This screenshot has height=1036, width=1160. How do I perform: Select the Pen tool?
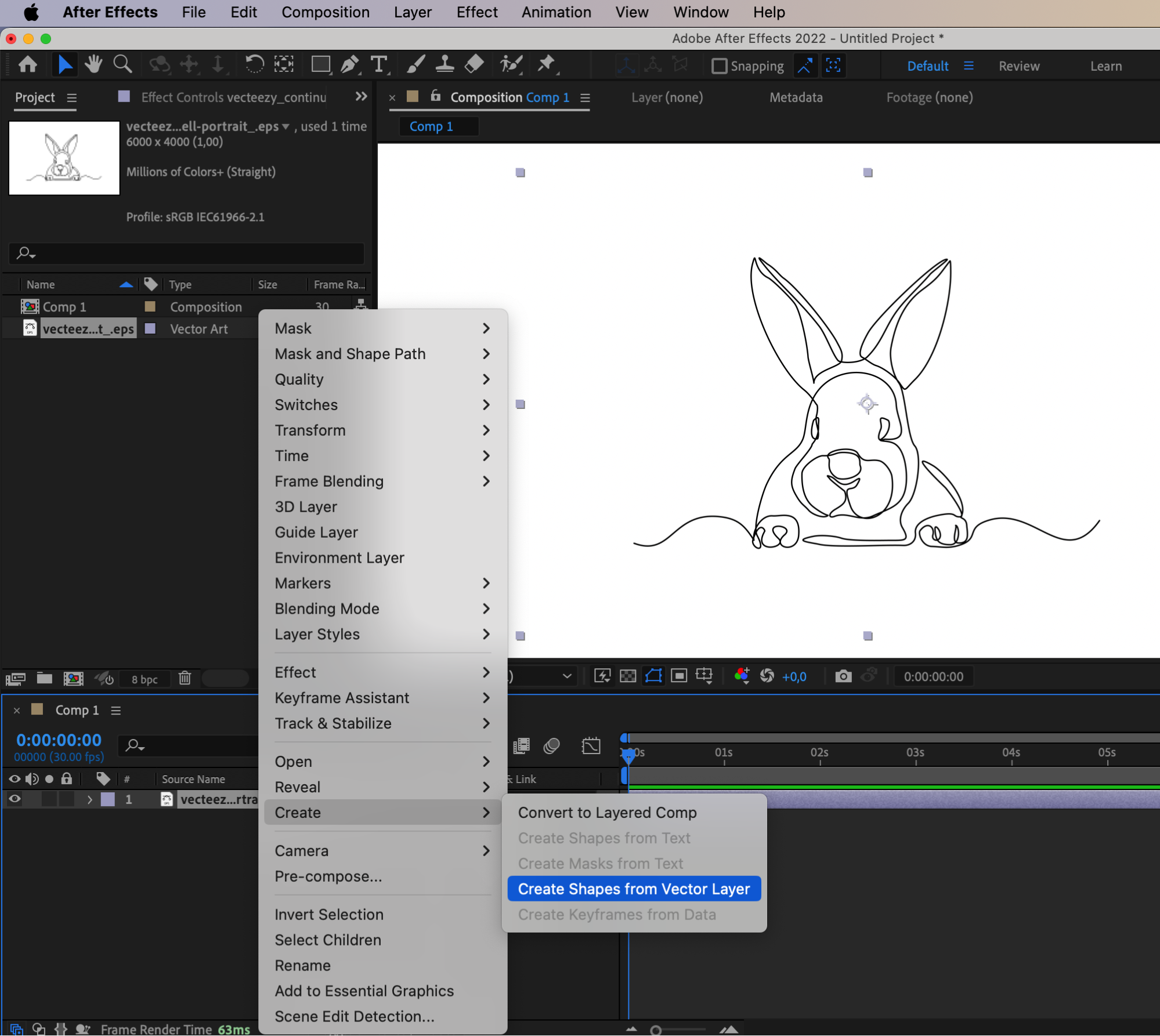pos(350,64)
